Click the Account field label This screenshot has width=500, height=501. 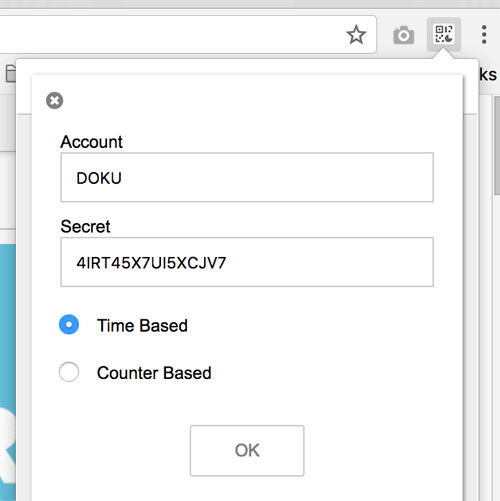tap(91, 142)
